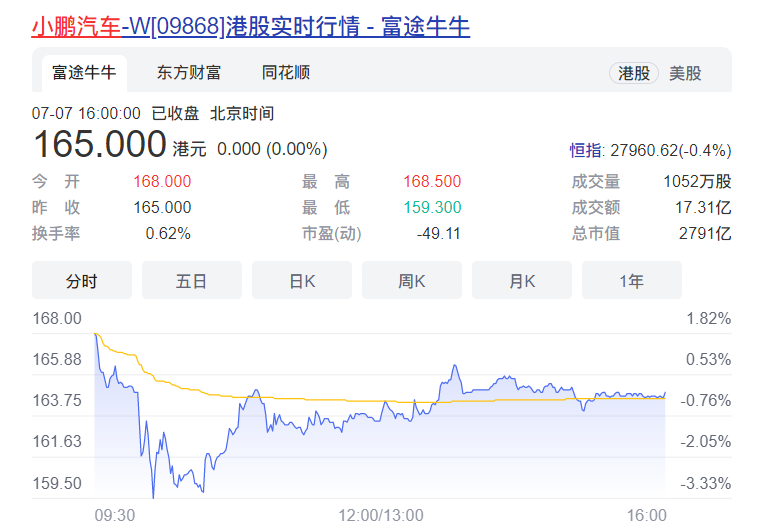Click the 今开 value 168.000
Viewport: 776px width, 531px height.
[x=162, y=182]
